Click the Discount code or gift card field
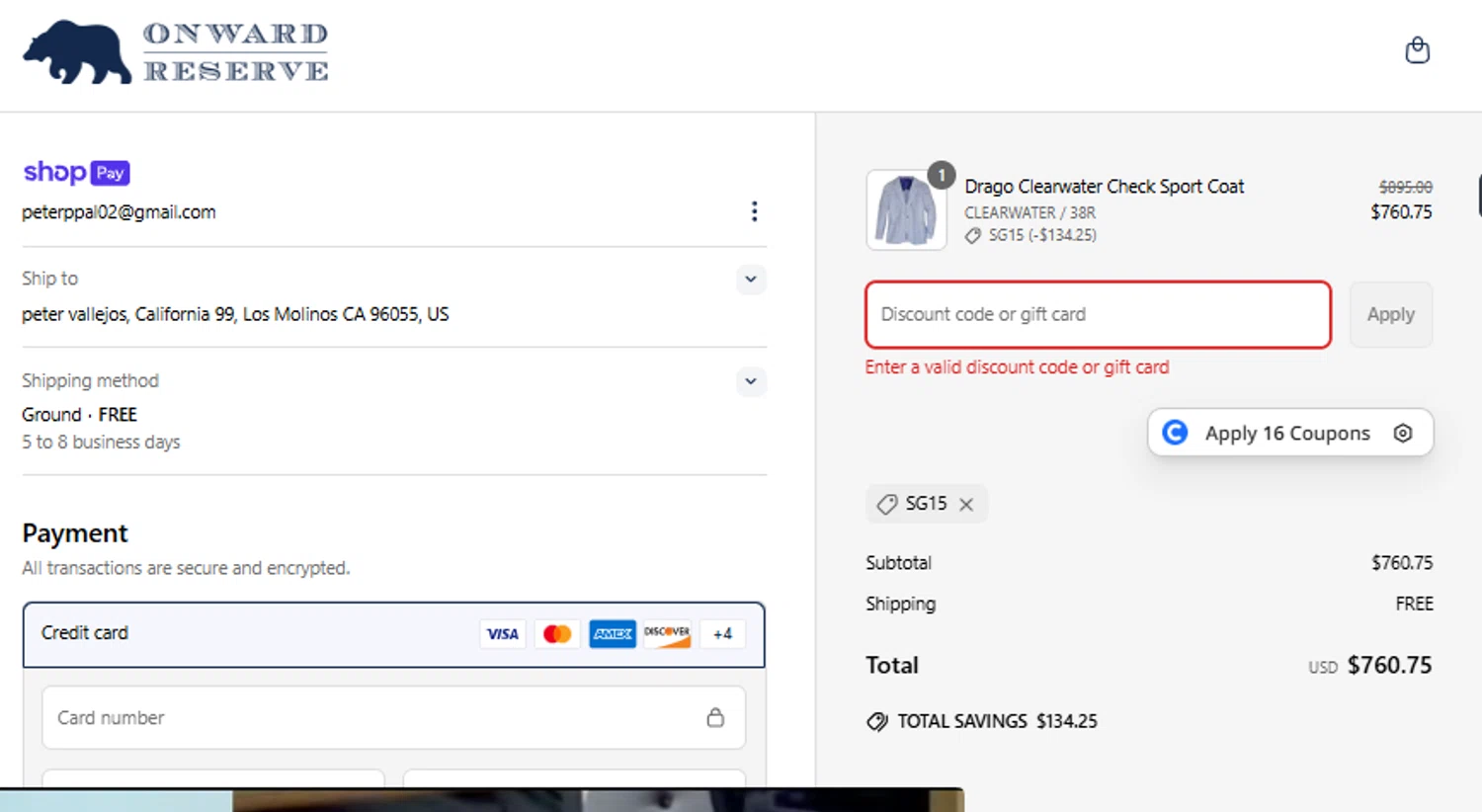 click(1098, 314)
